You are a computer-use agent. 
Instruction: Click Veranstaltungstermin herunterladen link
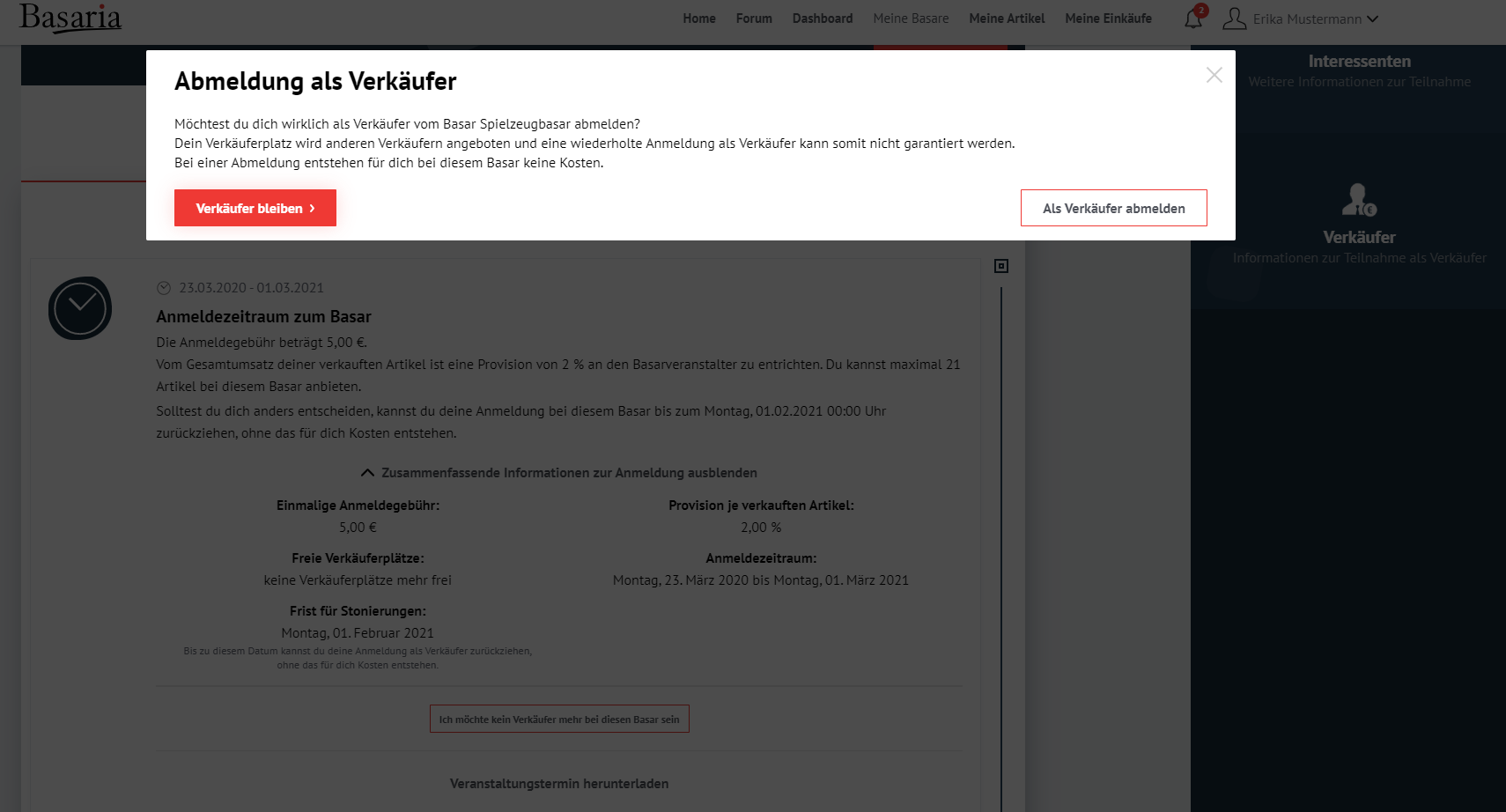click(559, 784)
